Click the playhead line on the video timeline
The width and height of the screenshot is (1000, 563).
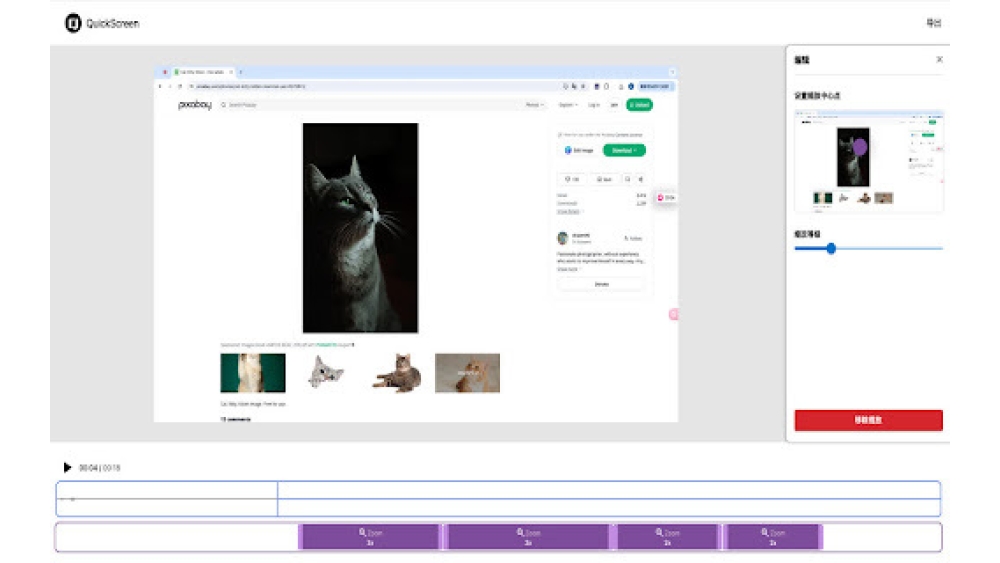click(x=277, y=499)
